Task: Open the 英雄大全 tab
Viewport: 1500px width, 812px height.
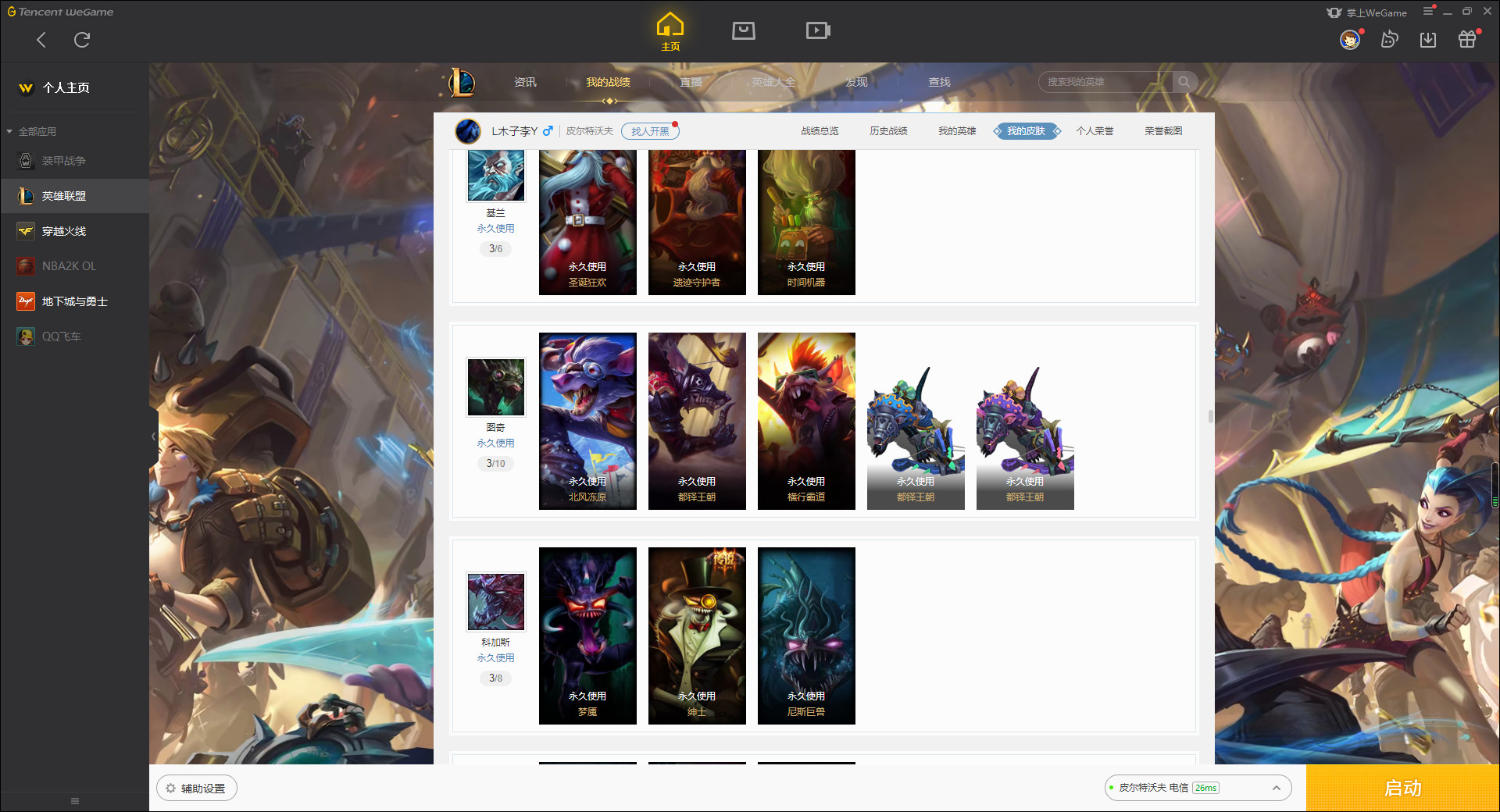Action: pos(773,82)
